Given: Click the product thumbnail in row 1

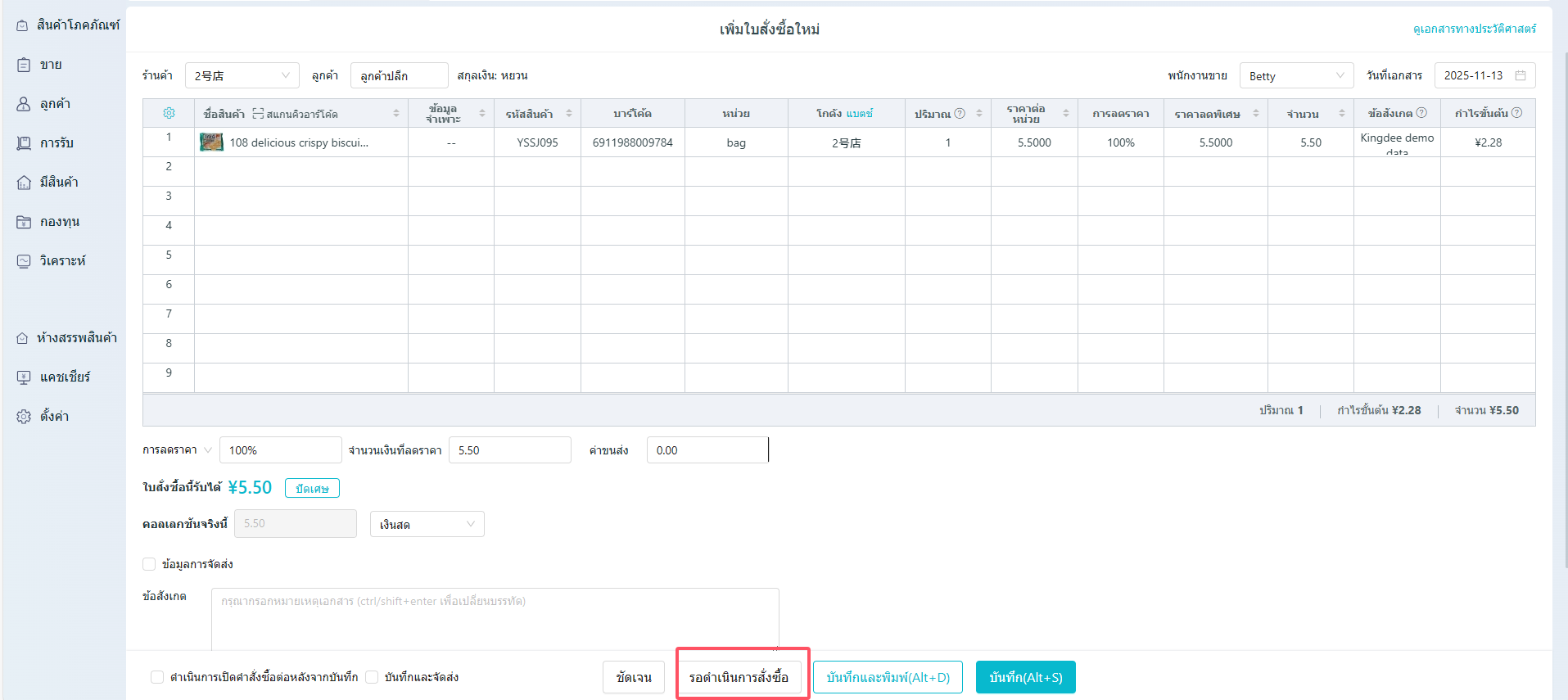Looking at the screenshot, I should [x=211, y=142].
